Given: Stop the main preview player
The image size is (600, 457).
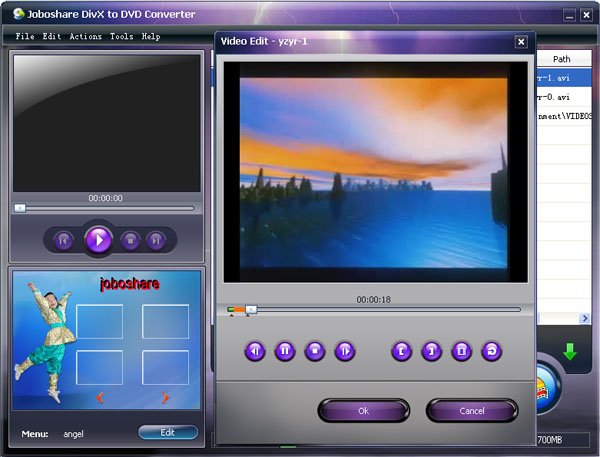Looking at the screenshot, I should point(130,241).
